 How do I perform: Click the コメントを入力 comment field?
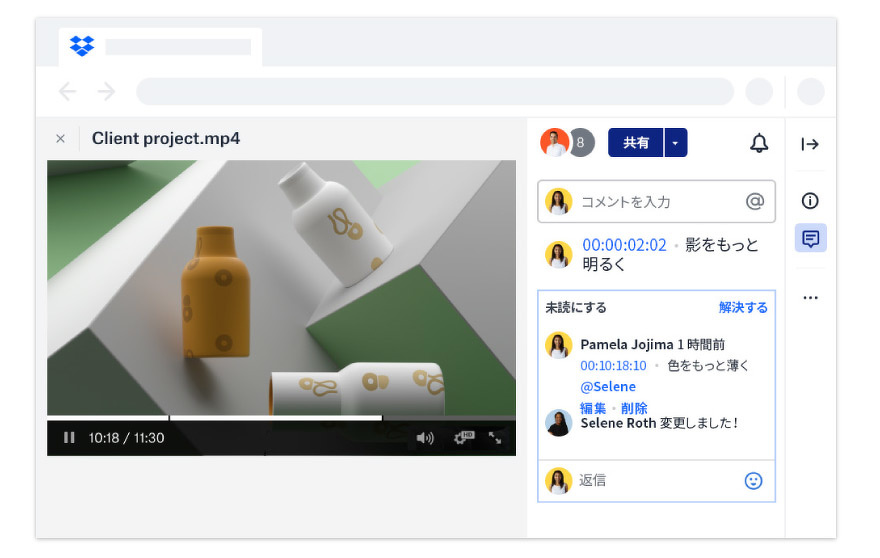[x=656, y=202]
